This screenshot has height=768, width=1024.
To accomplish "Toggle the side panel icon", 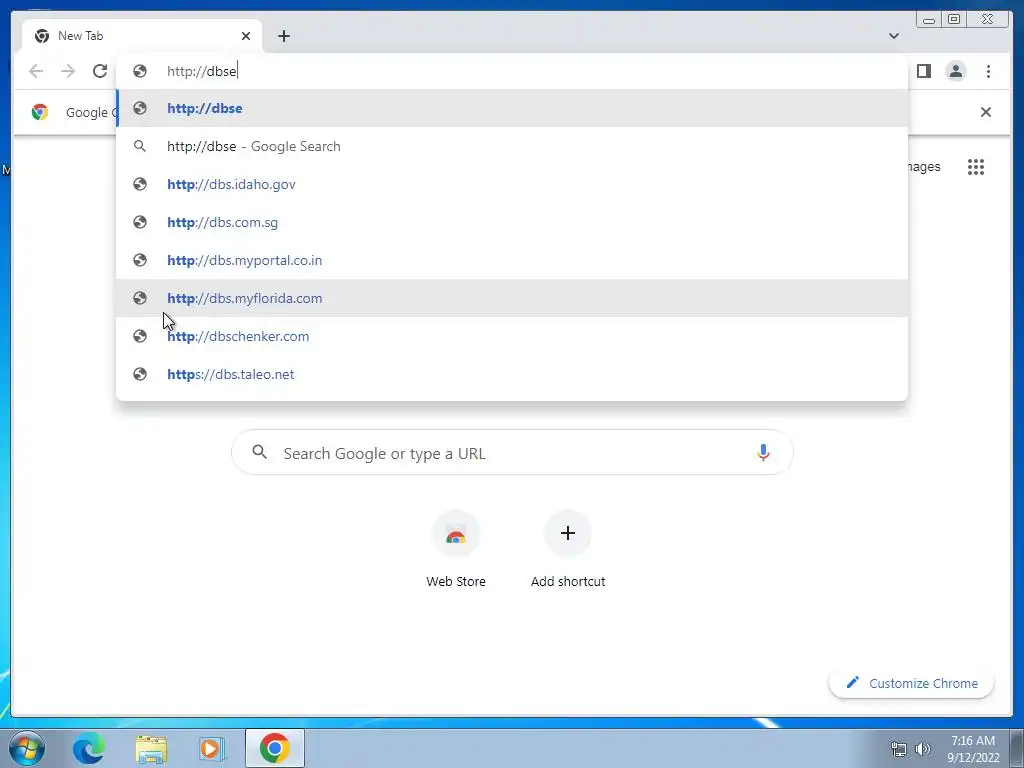I will click(x=923, y=71).
